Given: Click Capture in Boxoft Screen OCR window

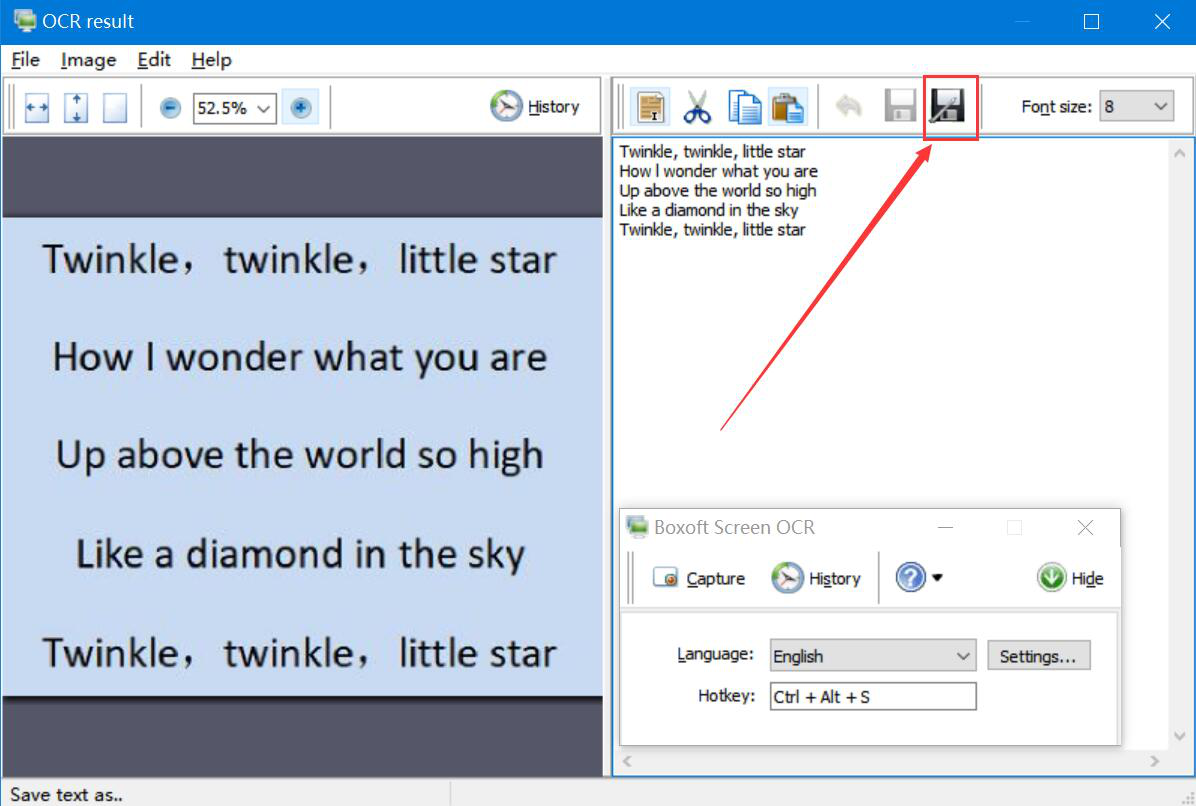Looking at the screenshot, I should pos(699,579).
